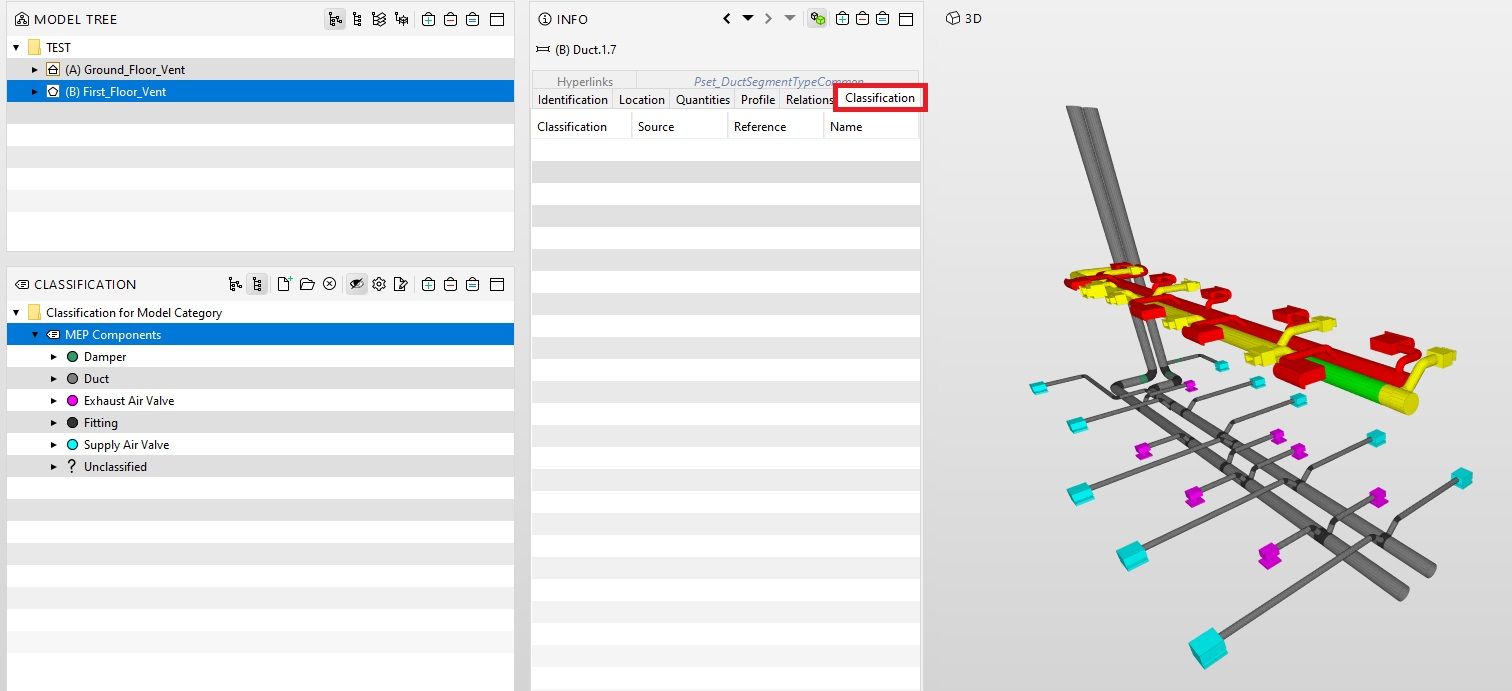This screenshot has width=1512, height=691.
Task: Switch to the Profile tab
Action: tap(758, 99)
